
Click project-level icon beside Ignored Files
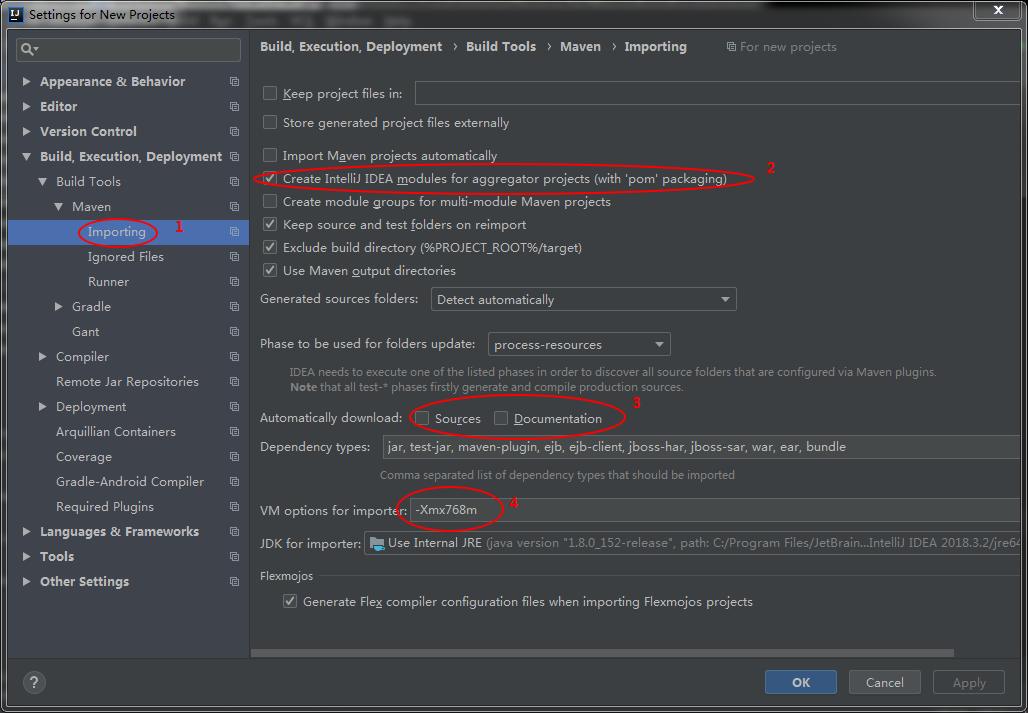[x=234, y=256]
